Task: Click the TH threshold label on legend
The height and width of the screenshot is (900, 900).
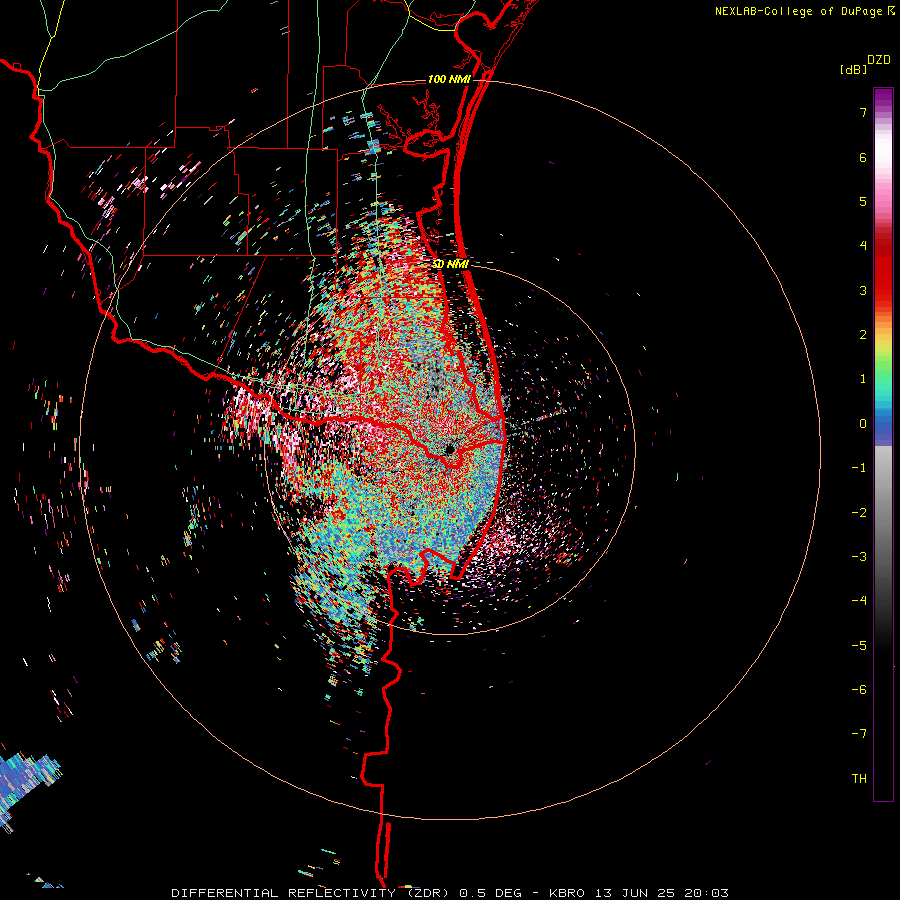Action: [859, 779]
